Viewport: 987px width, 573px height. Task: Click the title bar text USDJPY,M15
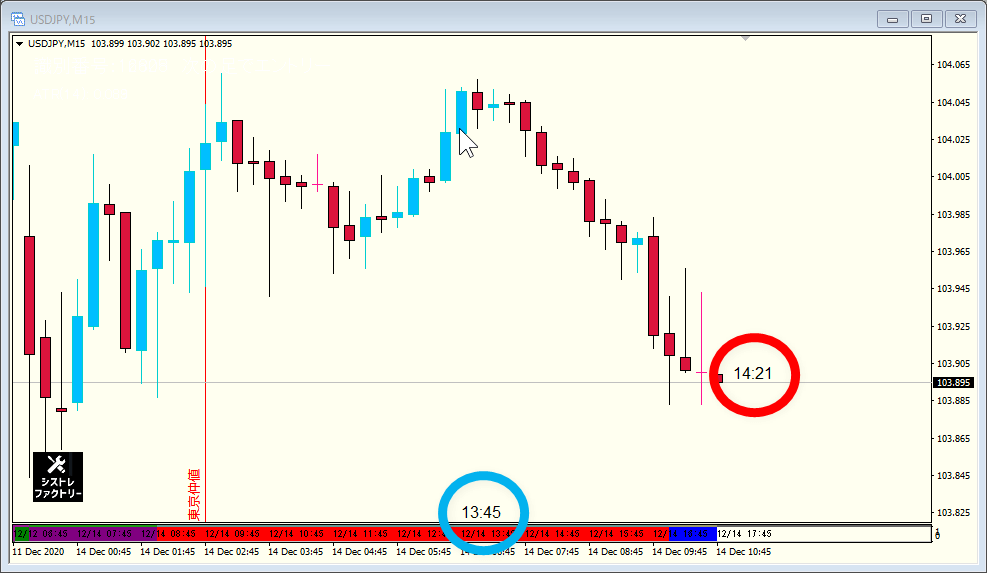pos(62,20)
